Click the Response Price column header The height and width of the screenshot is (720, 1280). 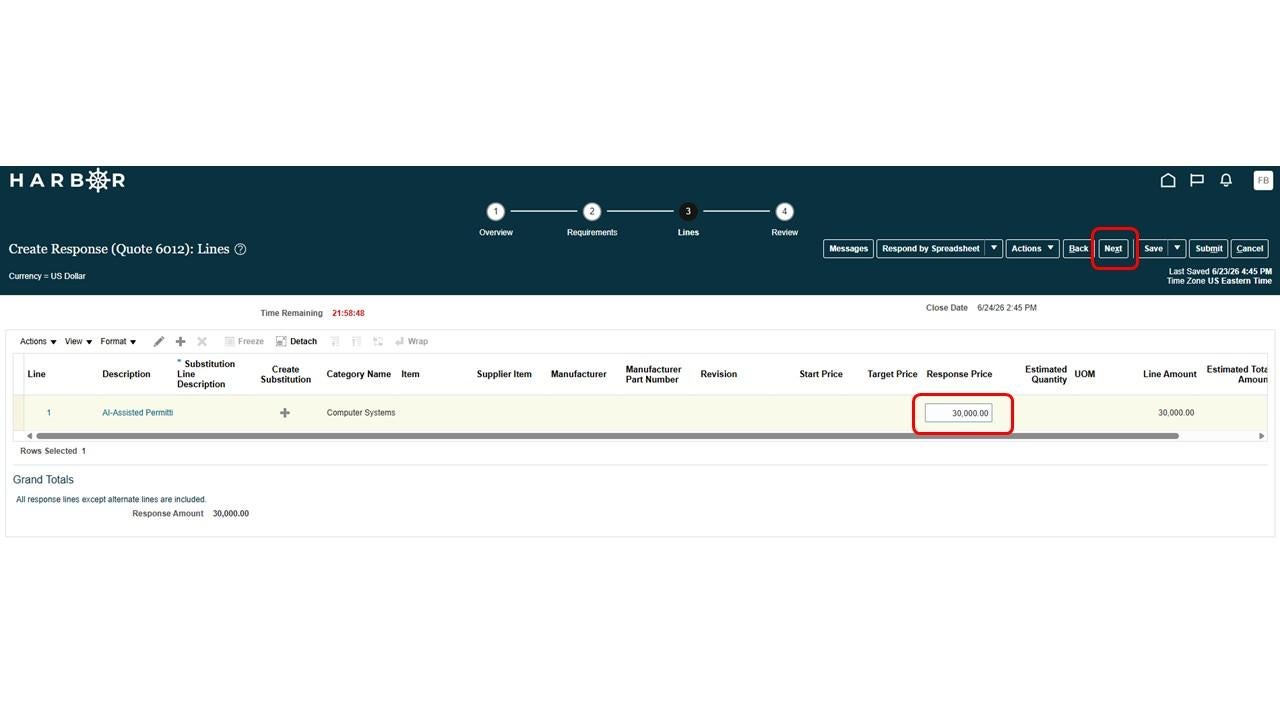coord(959,374)
